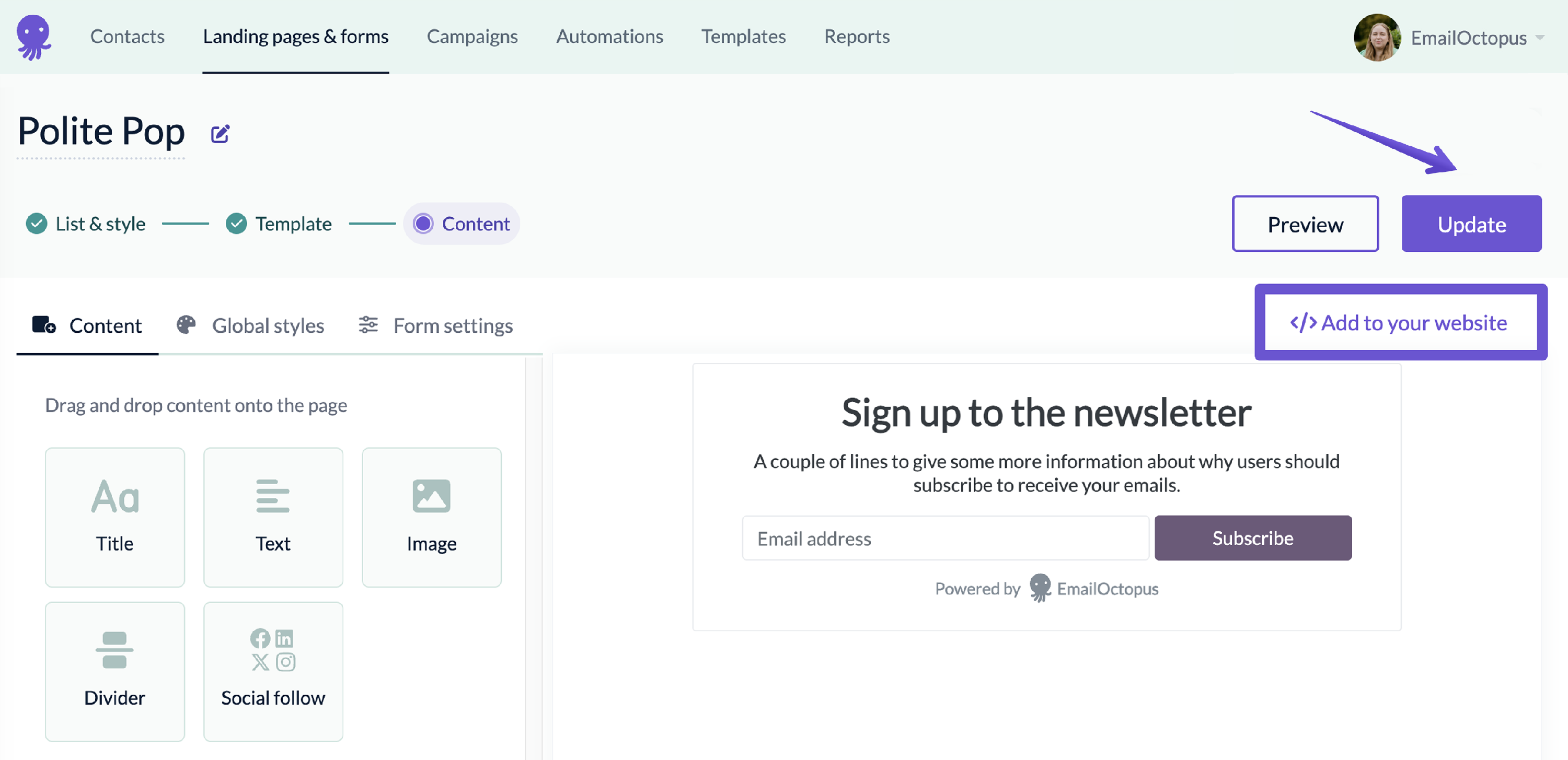The width and height of the screenshot is (1568, 760).
Task: Click the EmailOctopus logo in the header
Action: [33, 37]
